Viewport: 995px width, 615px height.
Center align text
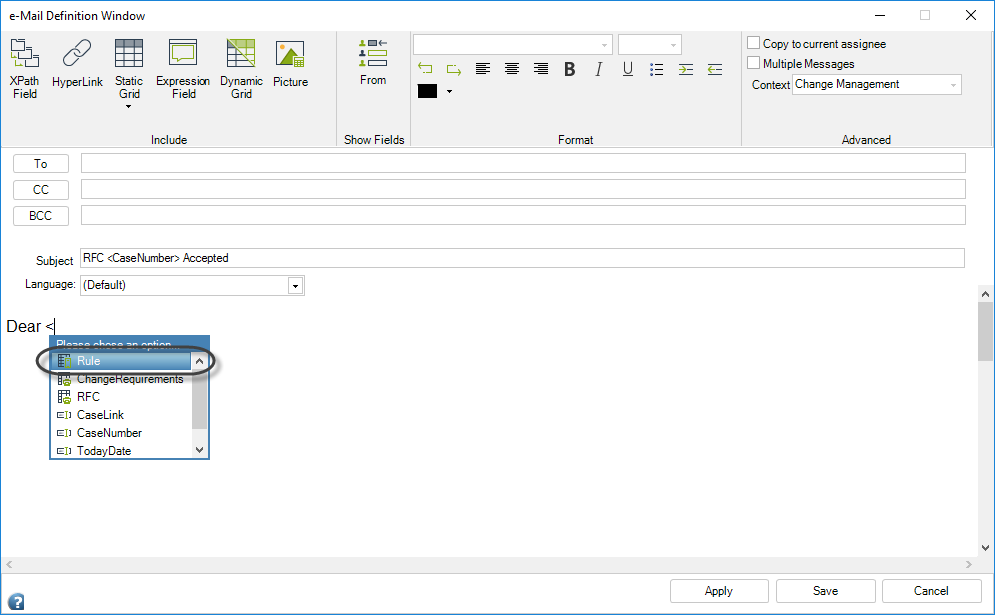[x=511, y=69]
